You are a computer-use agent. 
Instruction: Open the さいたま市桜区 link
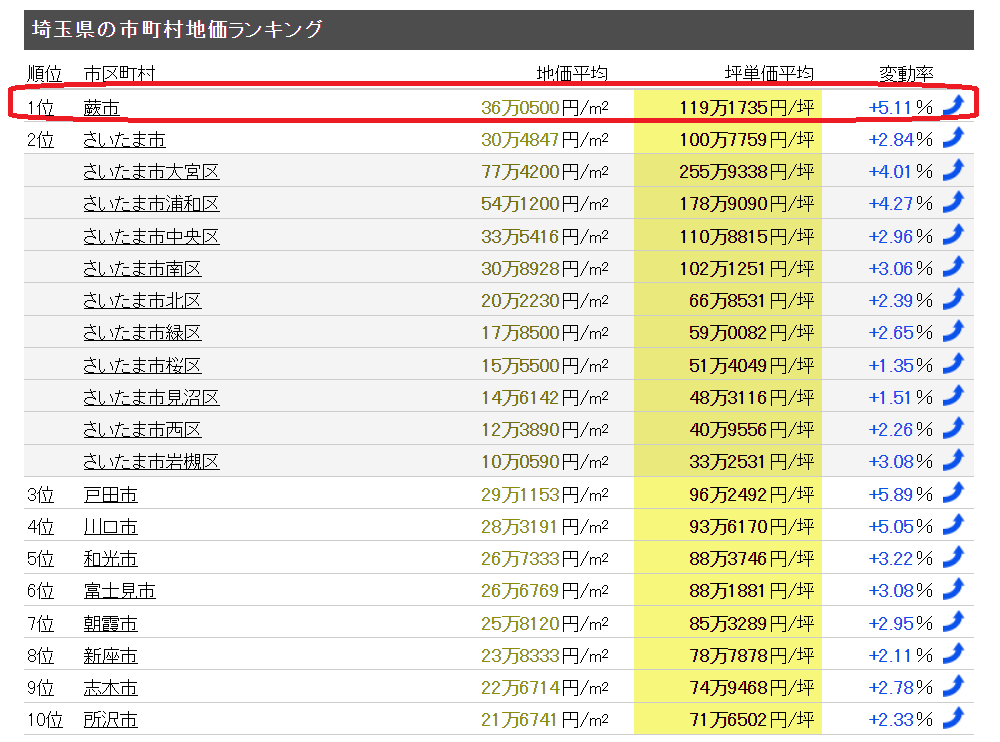pyautogui.click(x=142, y=366)
